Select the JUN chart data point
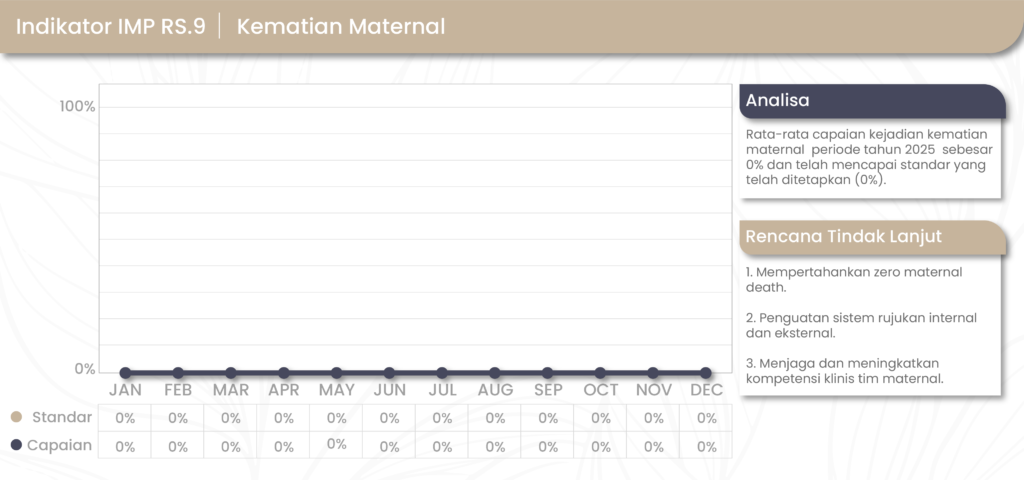 (x=389, y=373)
